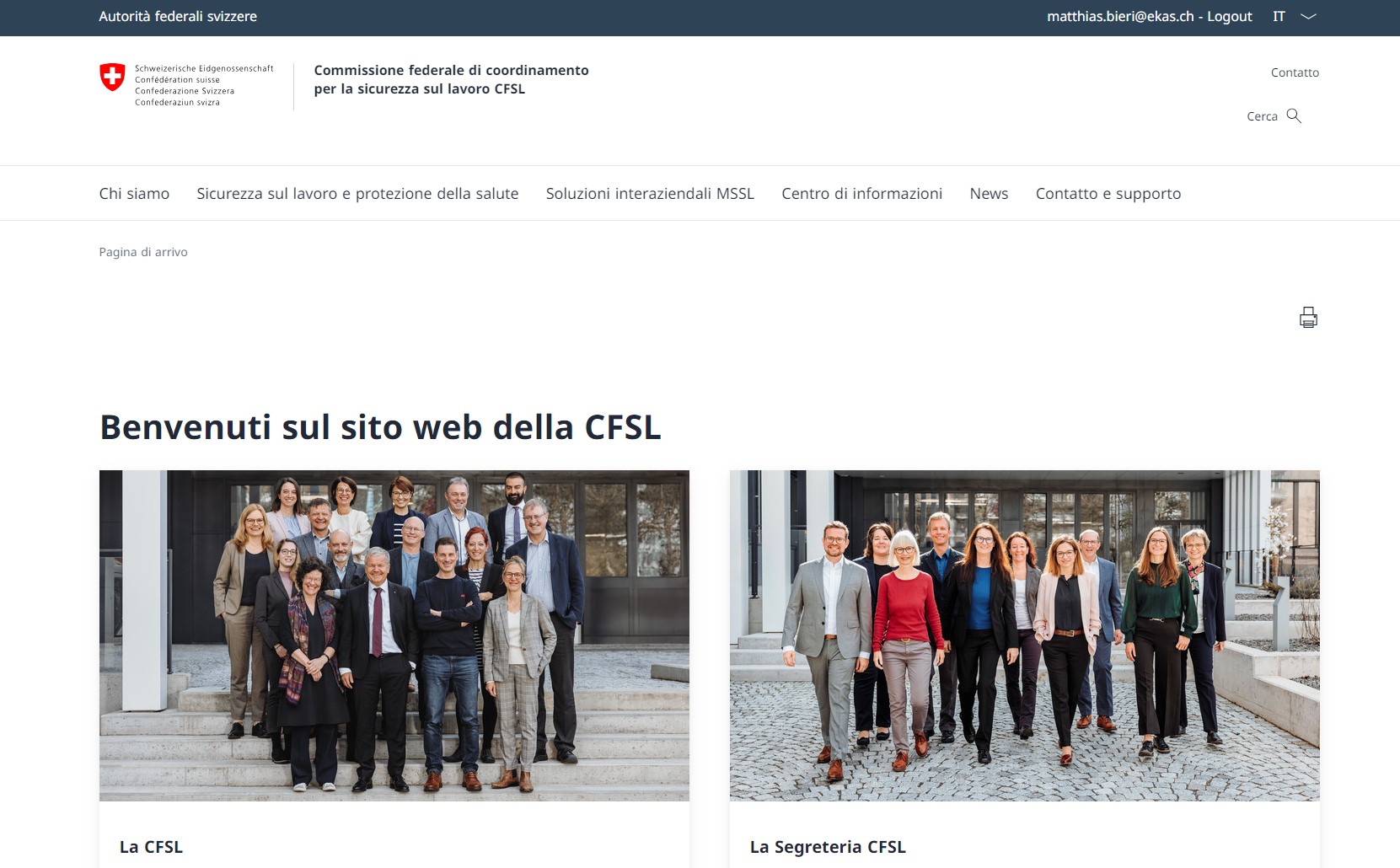Click the La Segreteria CFSL card title
Screen dimensions: 1400x868
[x=828, y=847]
